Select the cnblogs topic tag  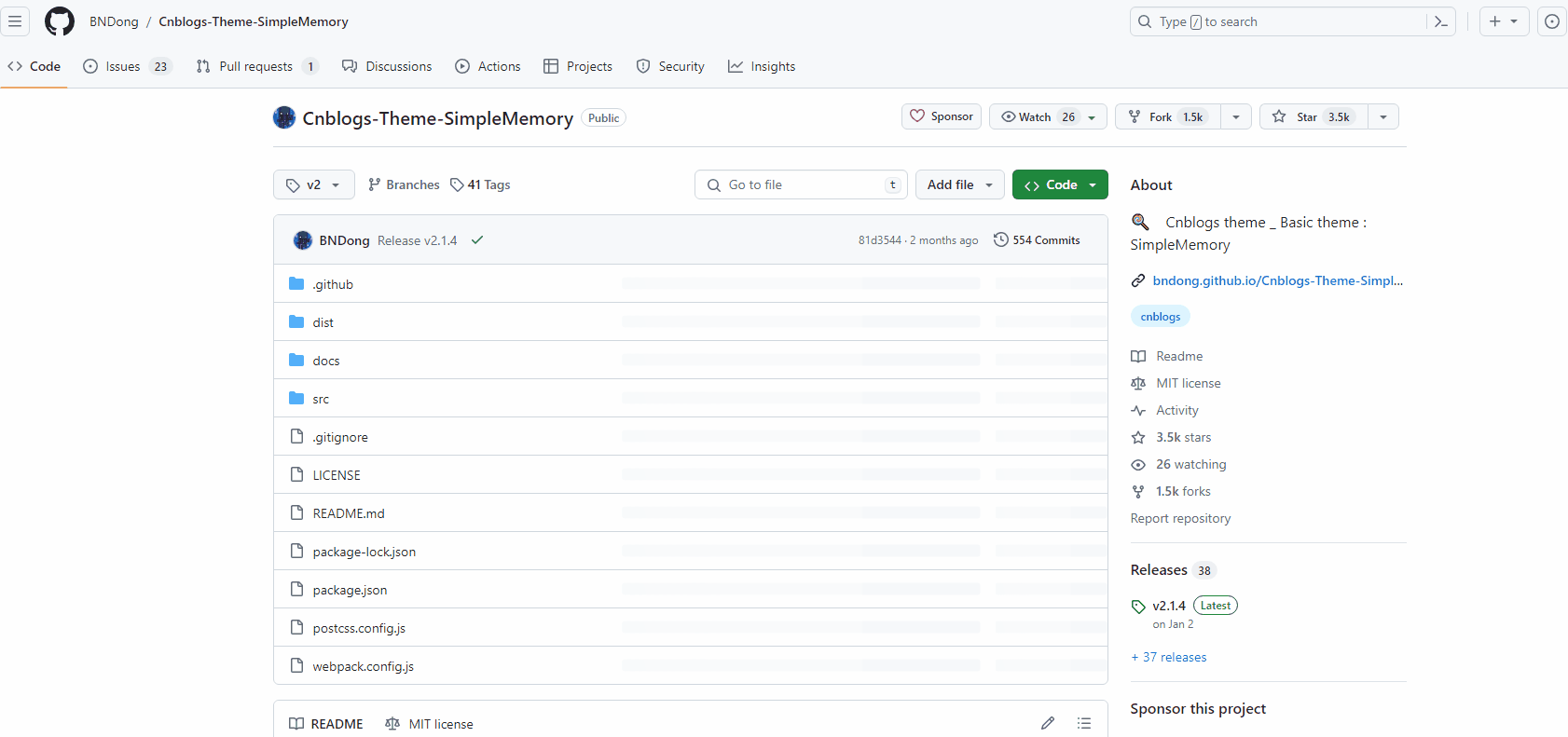click(1161, 317)
